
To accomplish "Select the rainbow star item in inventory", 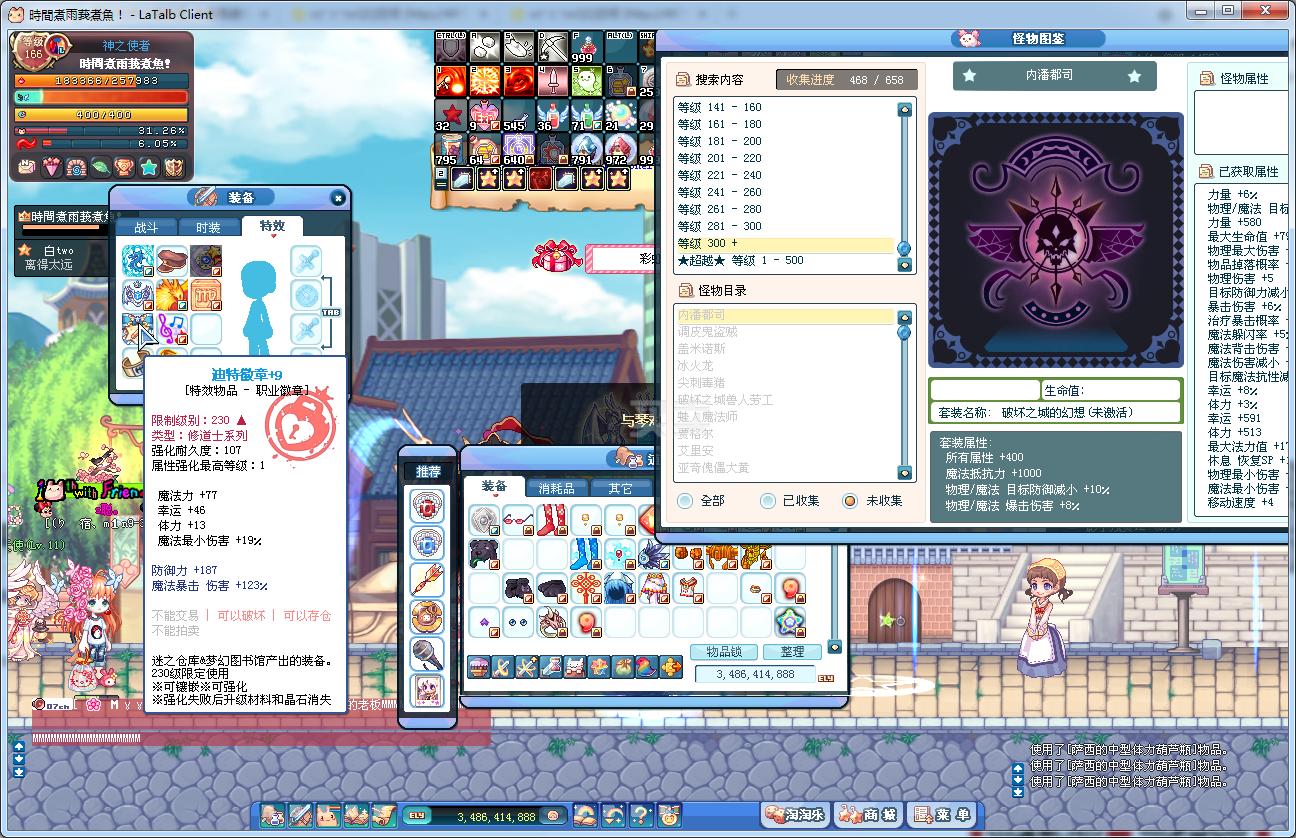I will pyautogui.click(x=790, y=622).
